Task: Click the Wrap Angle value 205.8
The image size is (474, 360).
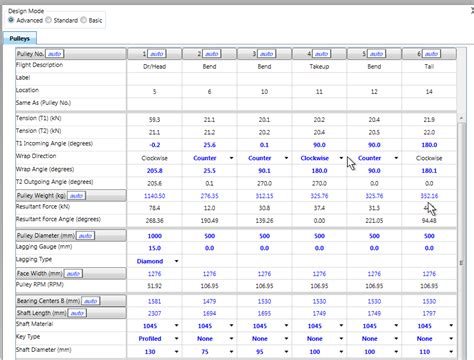Action: pos(155,171)
